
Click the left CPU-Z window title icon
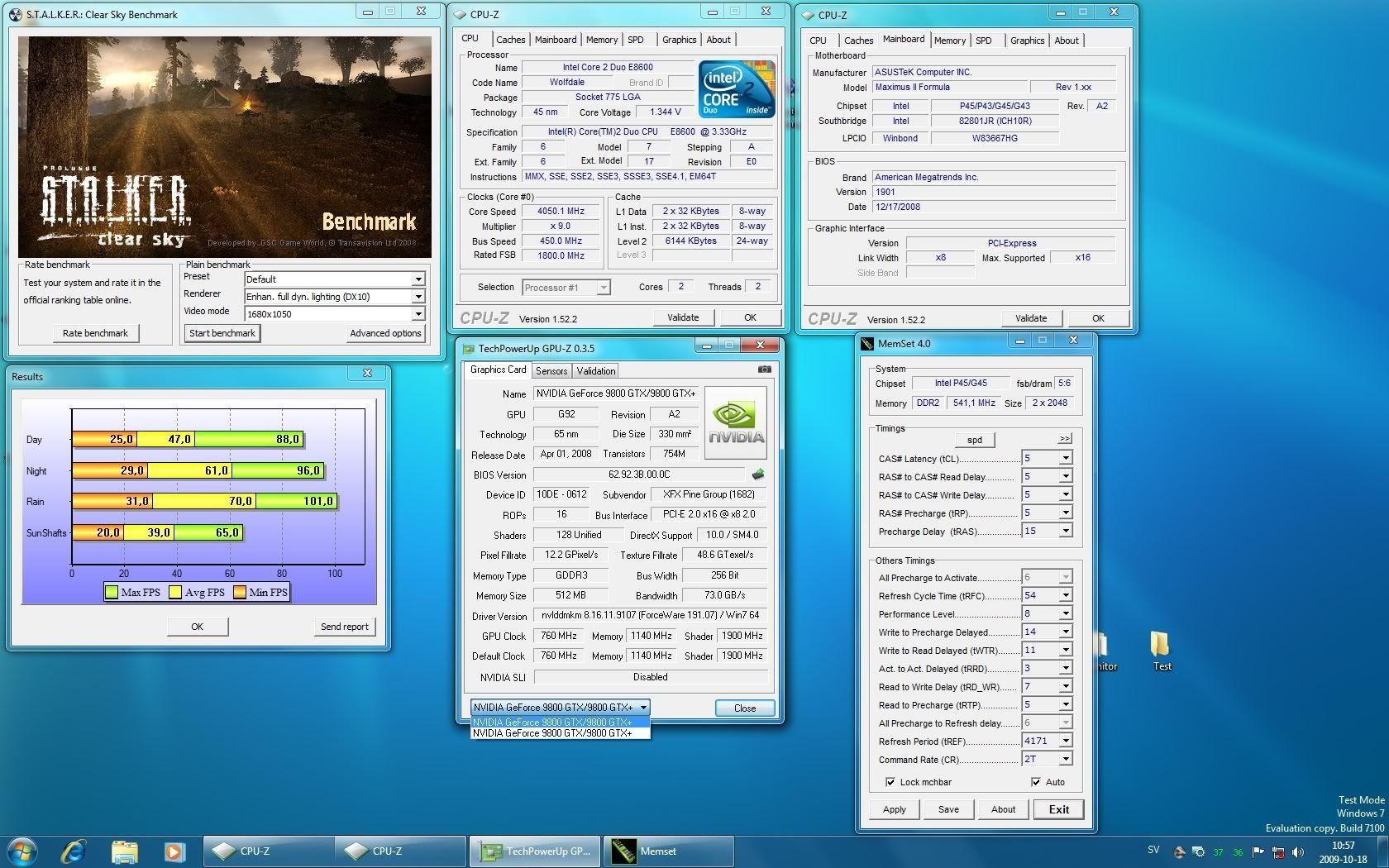(x=461, y=14)
